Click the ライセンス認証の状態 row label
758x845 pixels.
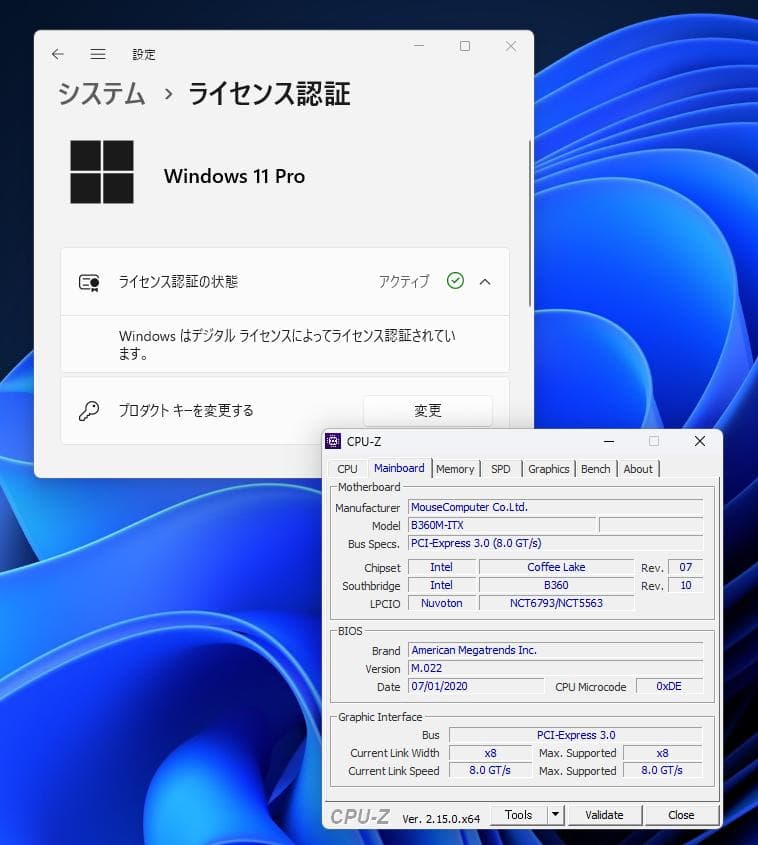pyautogui.click(x=178, y=281)
